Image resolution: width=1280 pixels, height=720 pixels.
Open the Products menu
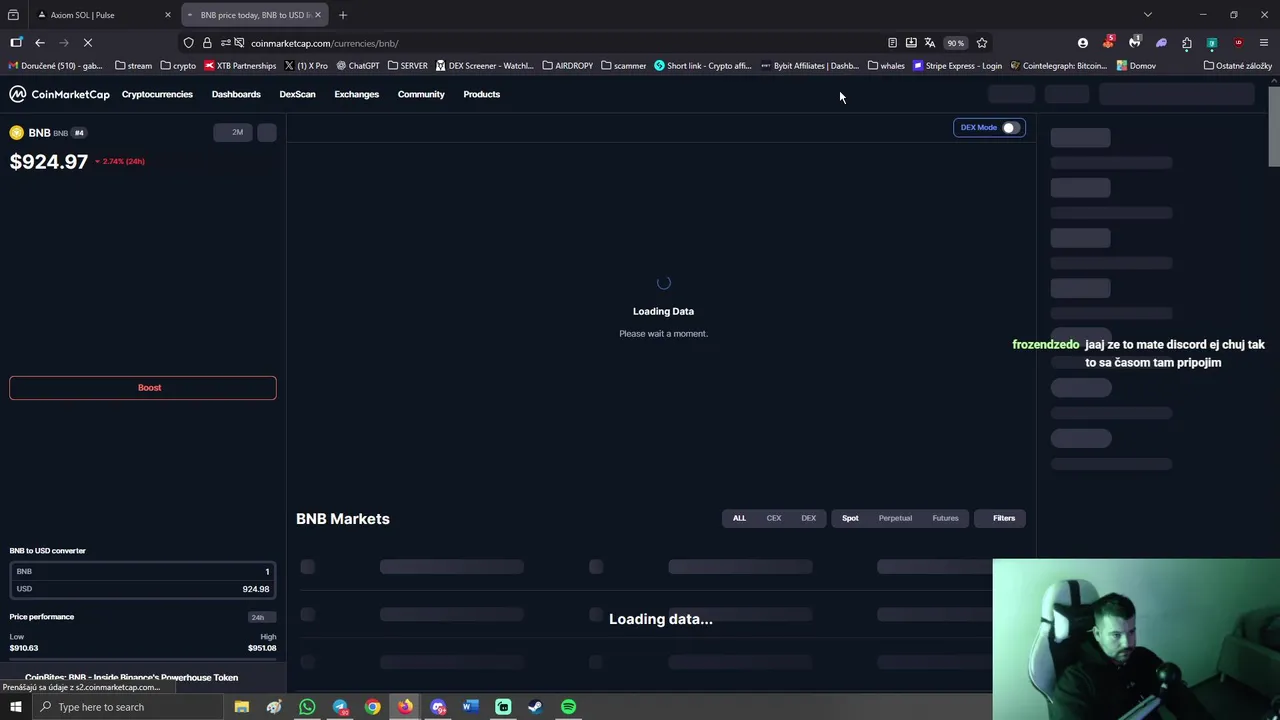[x=481, y=94]
